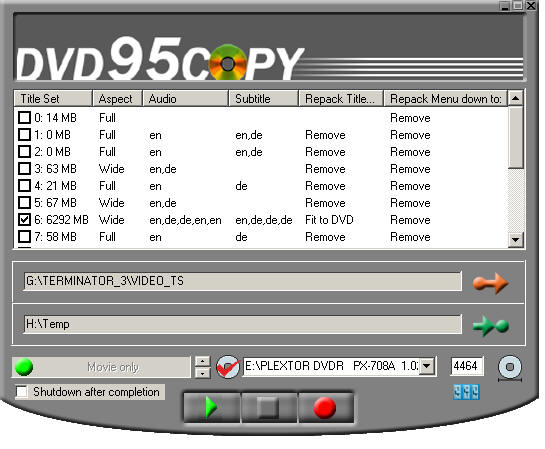Minimize the DVD95Copy window
Screen dimensions: 545x449
505,6
